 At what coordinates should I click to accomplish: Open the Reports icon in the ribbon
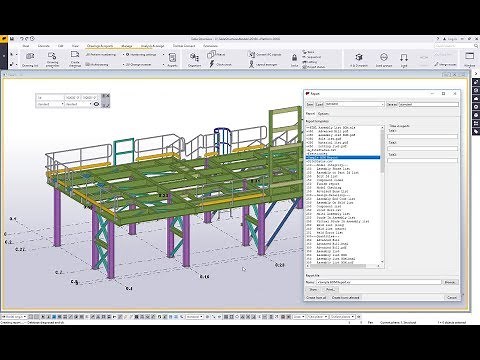tap(172, 59)
